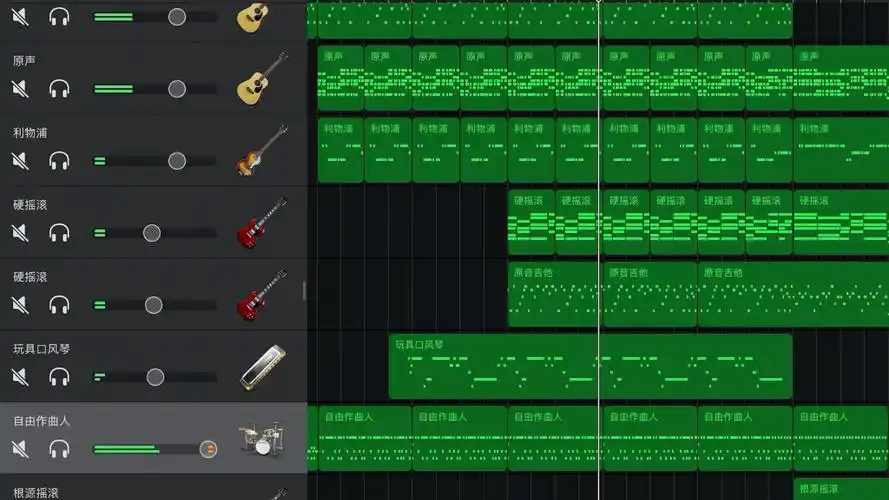Solo the 原声 track with the headphones icon
Viewport: 889px width, 500px height.
59,89
